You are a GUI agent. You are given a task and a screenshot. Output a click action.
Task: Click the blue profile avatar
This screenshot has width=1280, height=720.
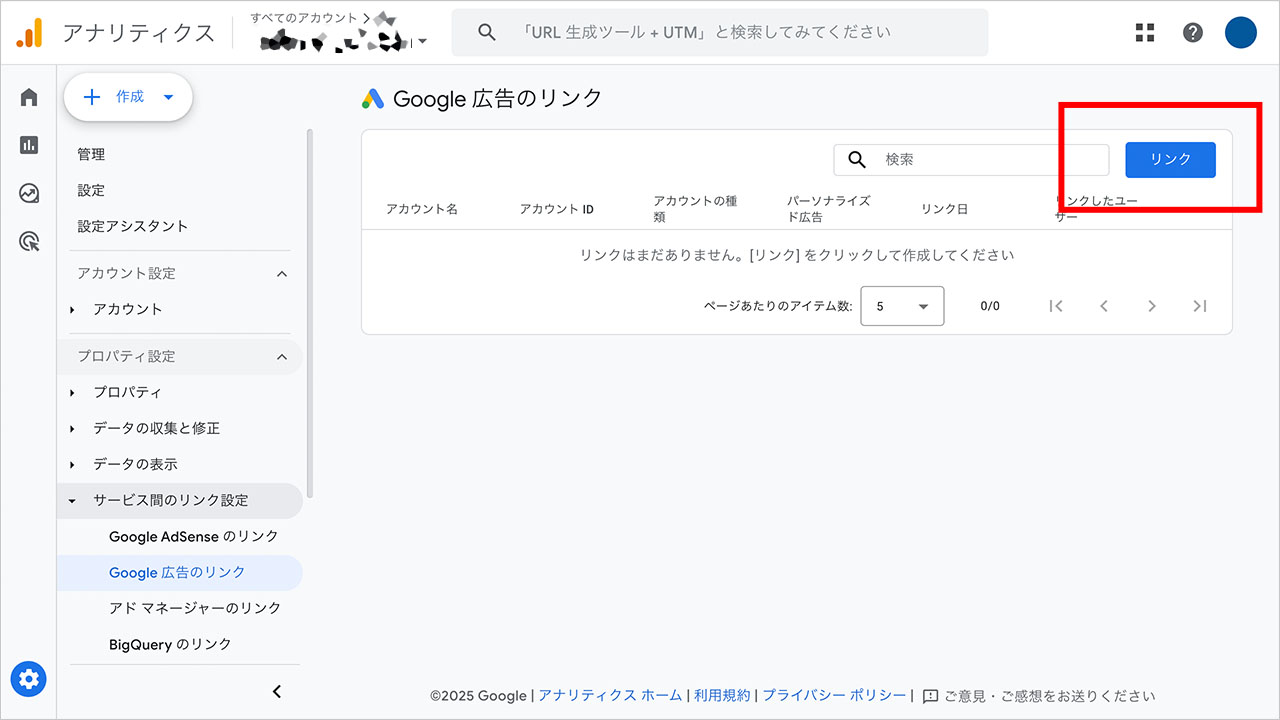pos(1240,32)
